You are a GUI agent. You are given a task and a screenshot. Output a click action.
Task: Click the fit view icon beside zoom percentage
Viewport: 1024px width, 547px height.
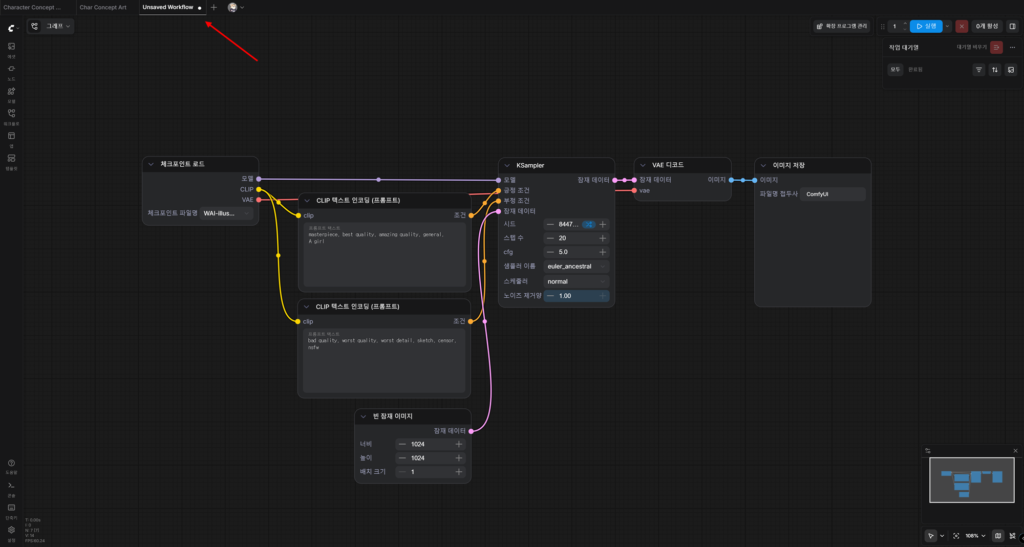click(956, 536)
